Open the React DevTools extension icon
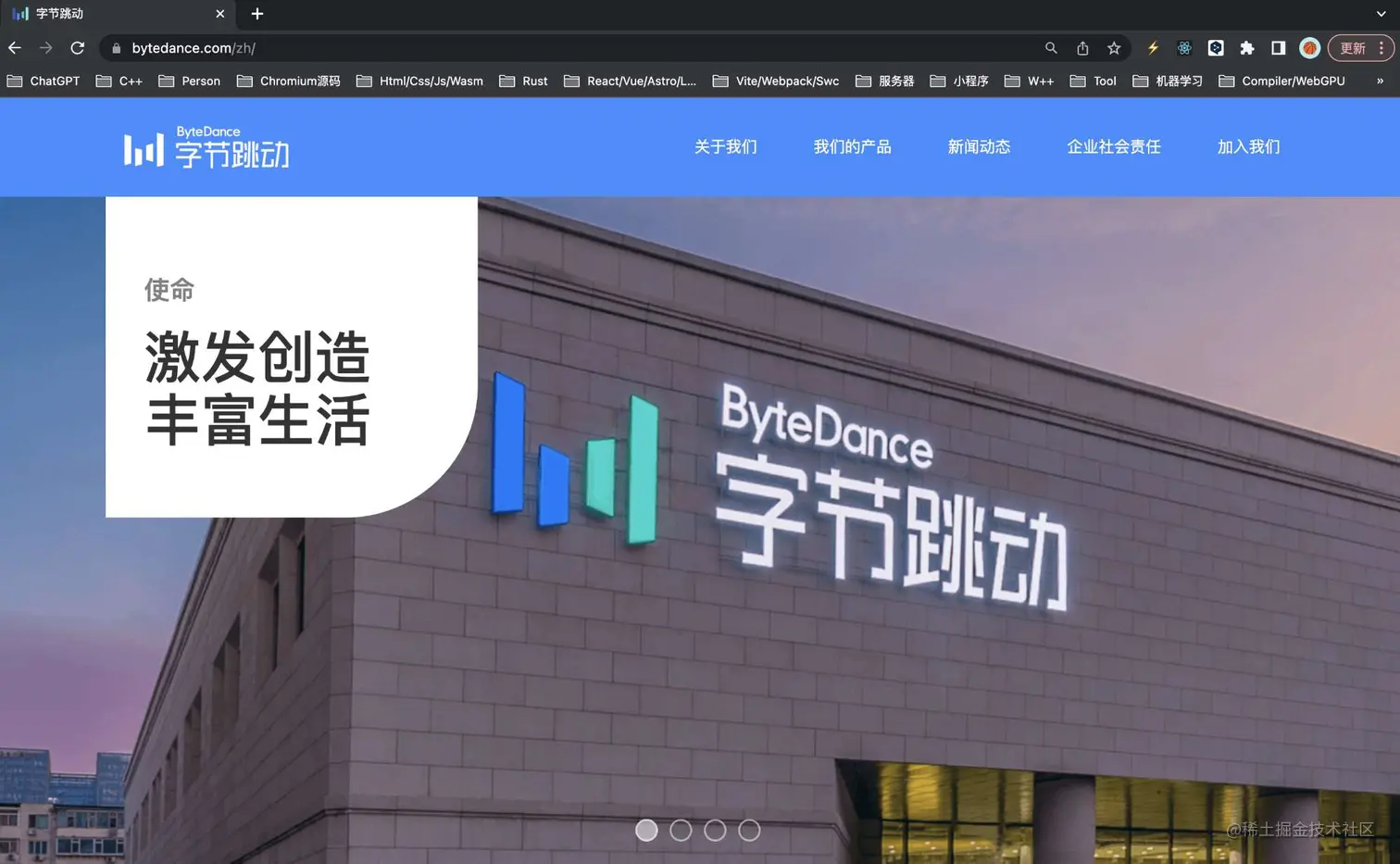 (1184, 48)
